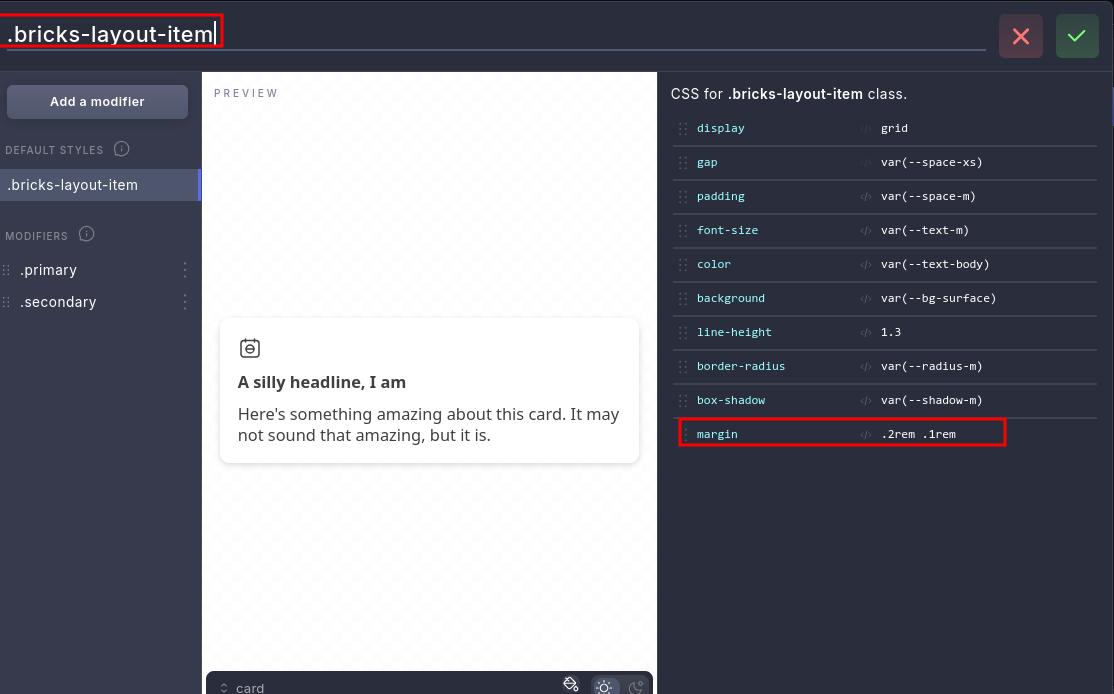Open the kebab menu for .secondary modifier
Screen dimensions: 1114x694
(x=184, y=301)
